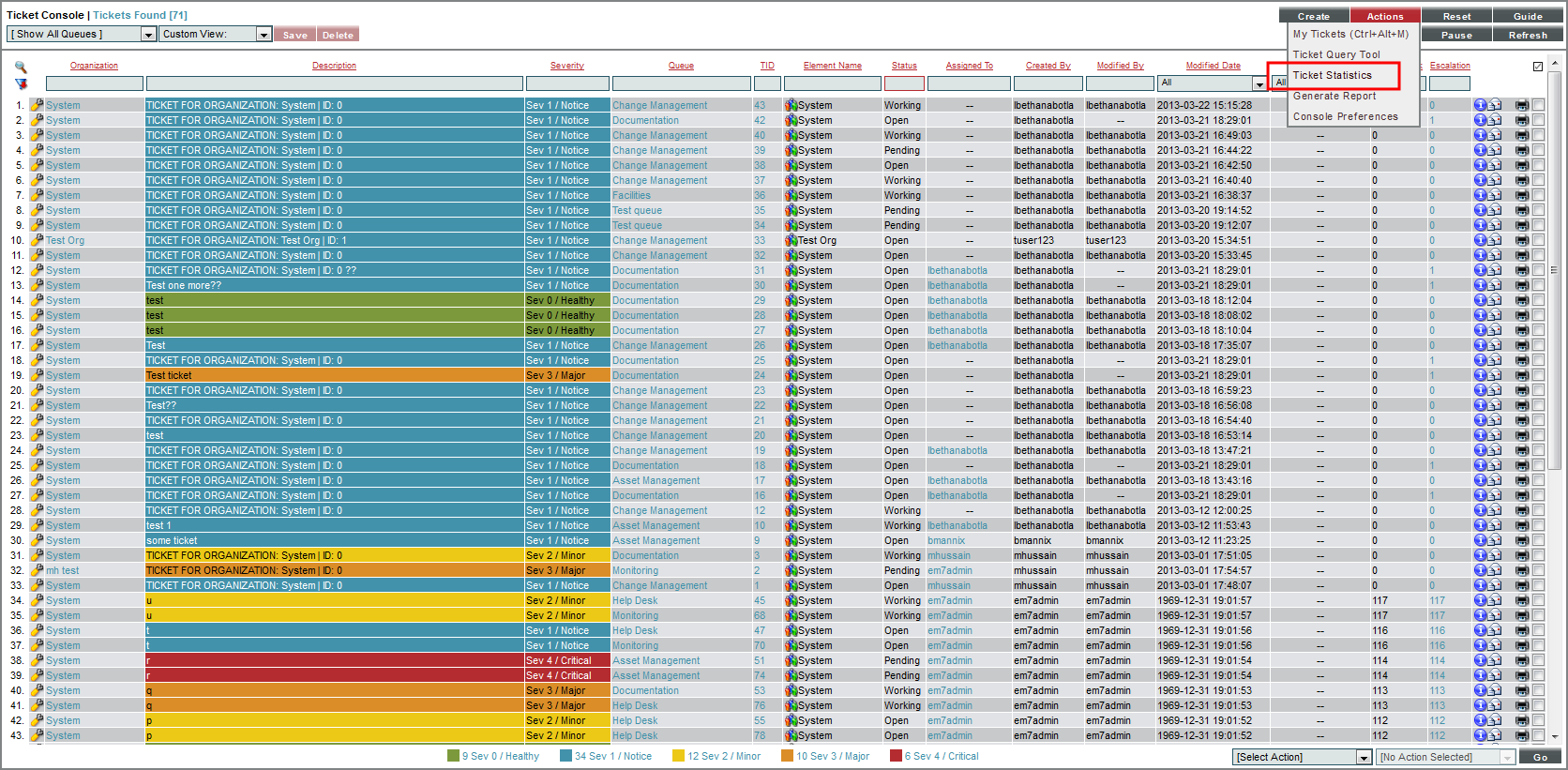Click the wrench icon for row 19

pyautogui.click(x=38, y=375)
